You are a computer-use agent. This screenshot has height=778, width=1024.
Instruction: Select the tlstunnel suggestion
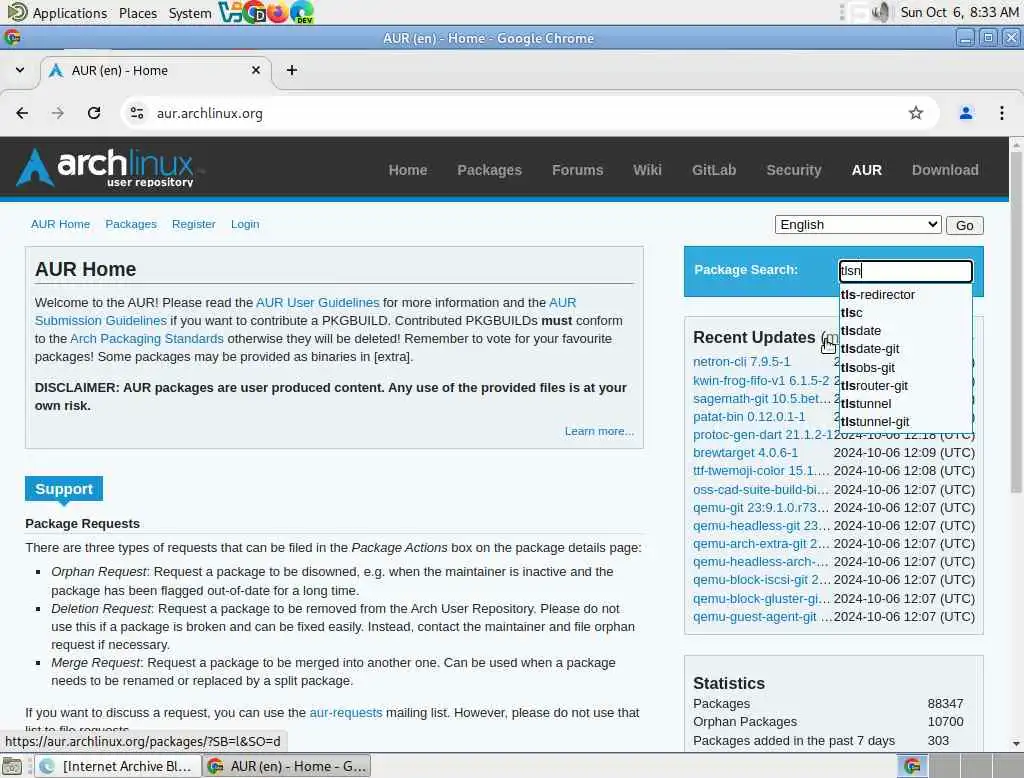(x=905, y=404)
